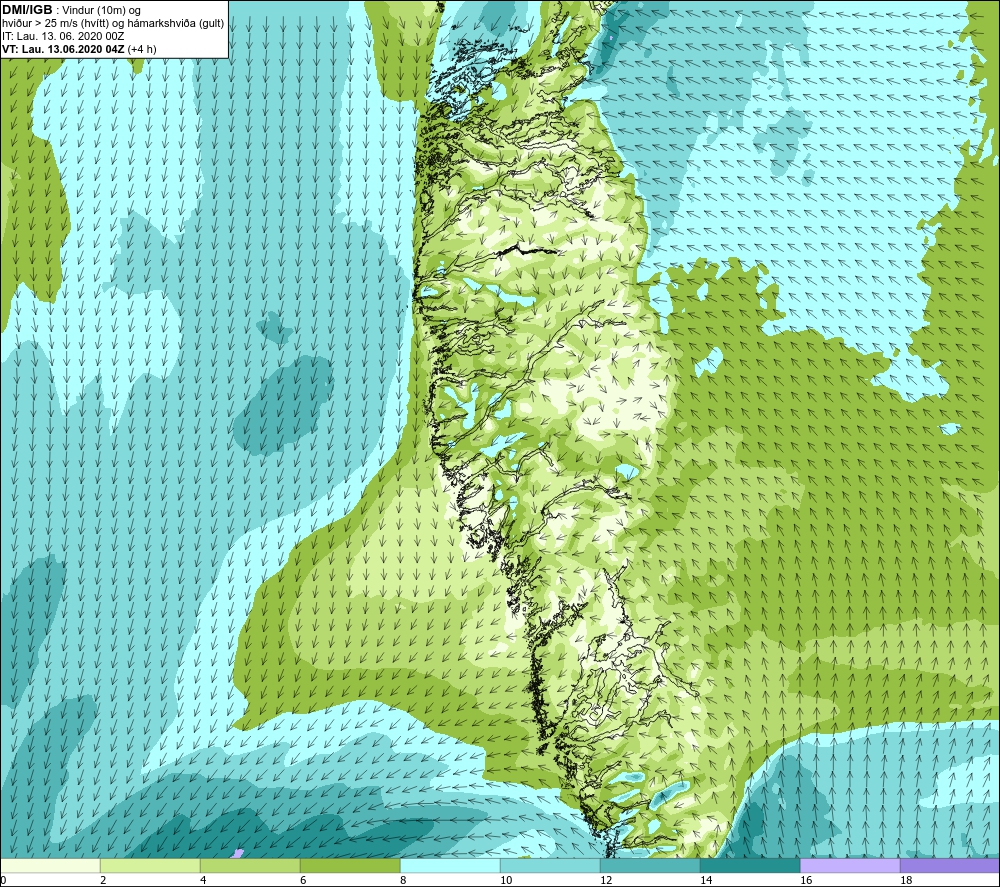This screenshot has width=1000, height=887.
Task: Click the 10–12 m/s turquoise legend swatch
Action: coord(550,865)
